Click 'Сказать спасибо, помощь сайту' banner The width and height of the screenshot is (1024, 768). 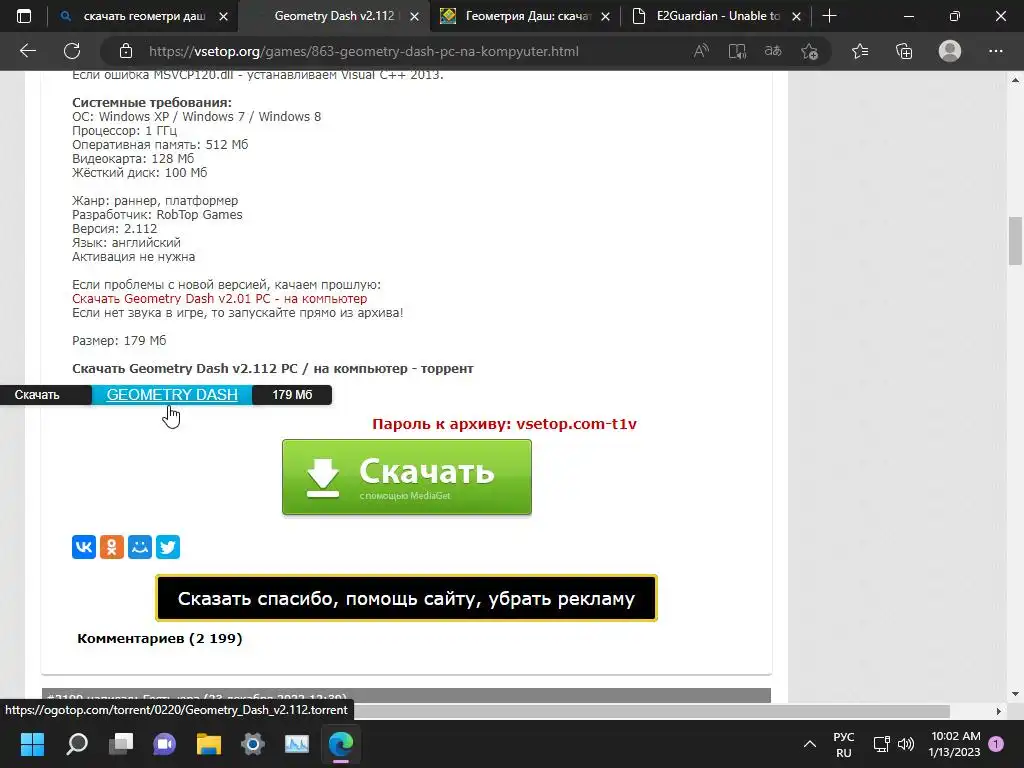[x=406, y=598]
